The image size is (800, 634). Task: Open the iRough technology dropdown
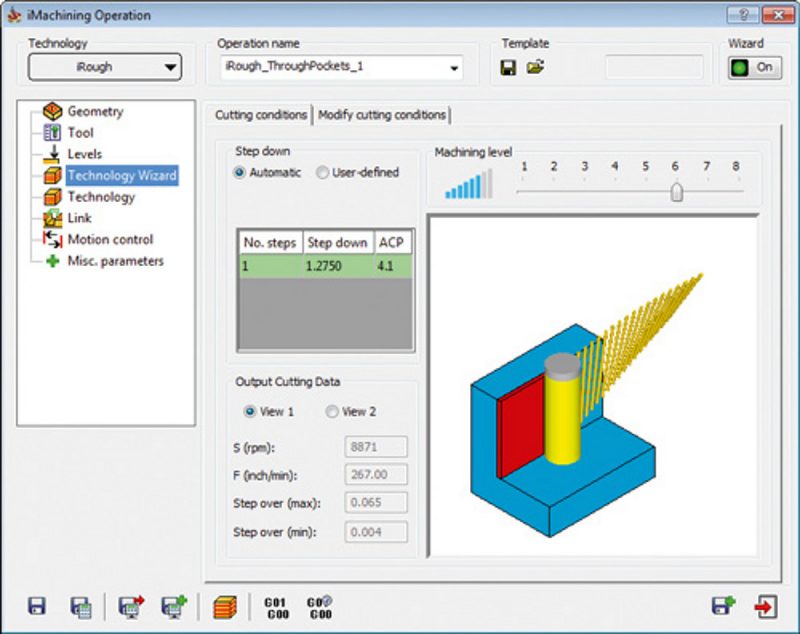pos(104,68)
